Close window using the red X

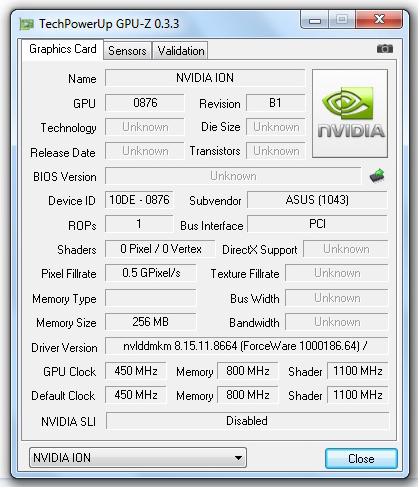point(379,20)
